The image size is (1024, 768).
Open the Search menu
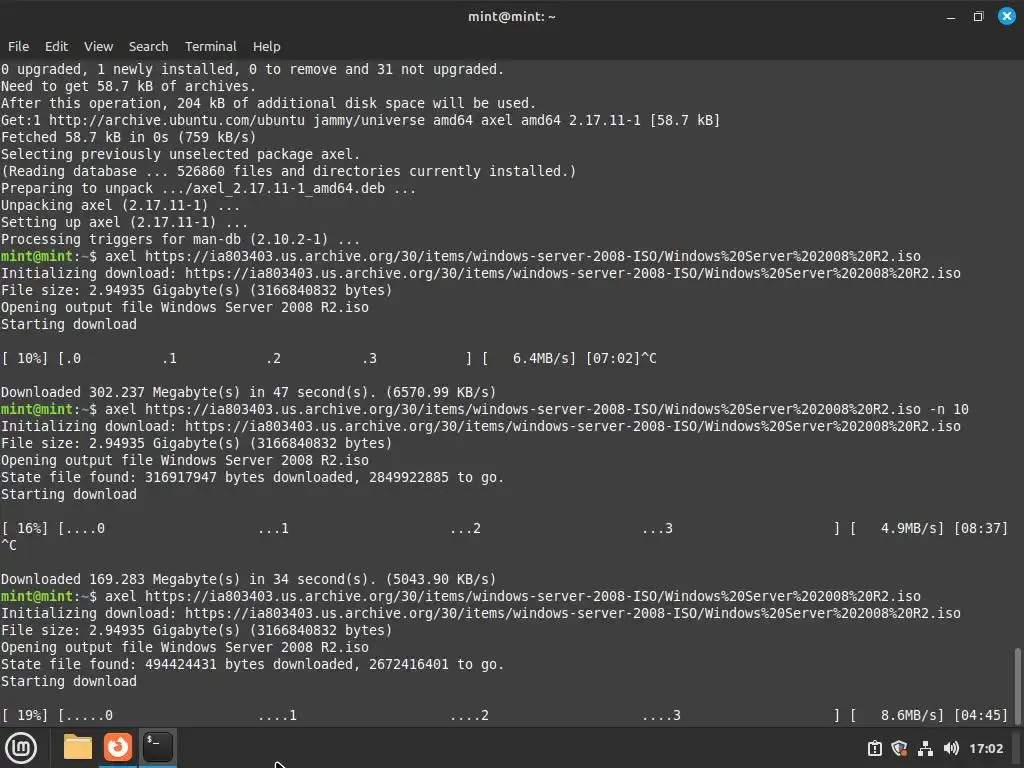click(148, 46)
